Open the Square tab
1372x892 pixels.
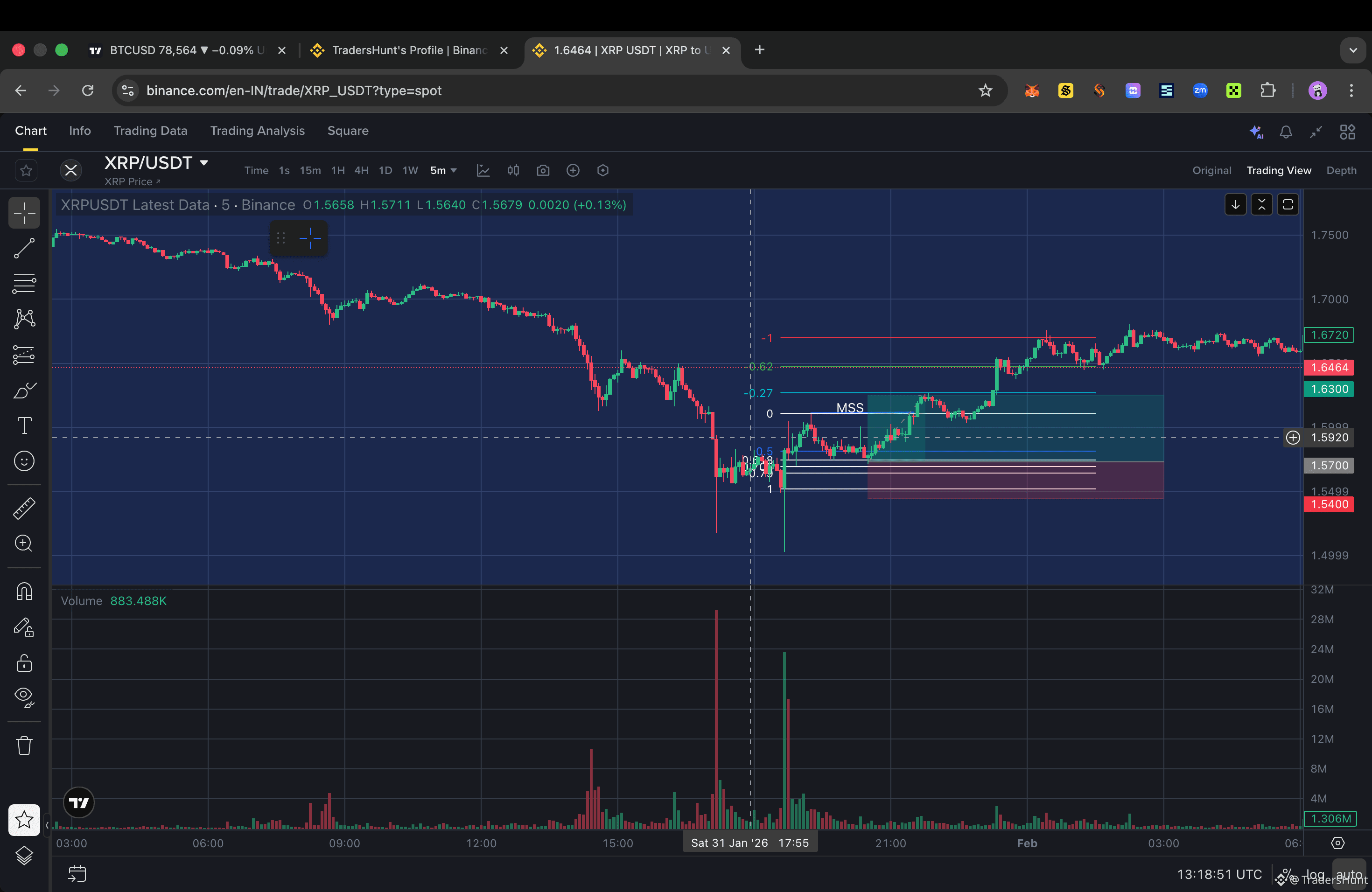[348, 131]
